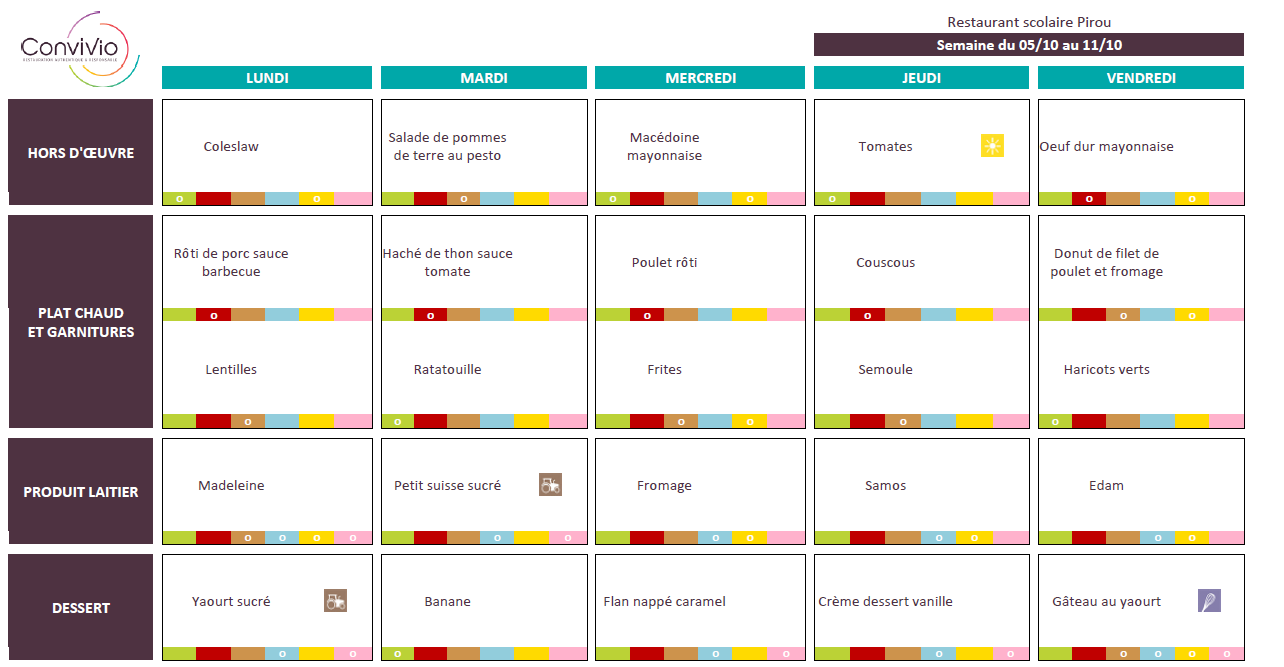Select the LUNDI column header
This screenshot has height=667, width=1284.
click(267, 77)
